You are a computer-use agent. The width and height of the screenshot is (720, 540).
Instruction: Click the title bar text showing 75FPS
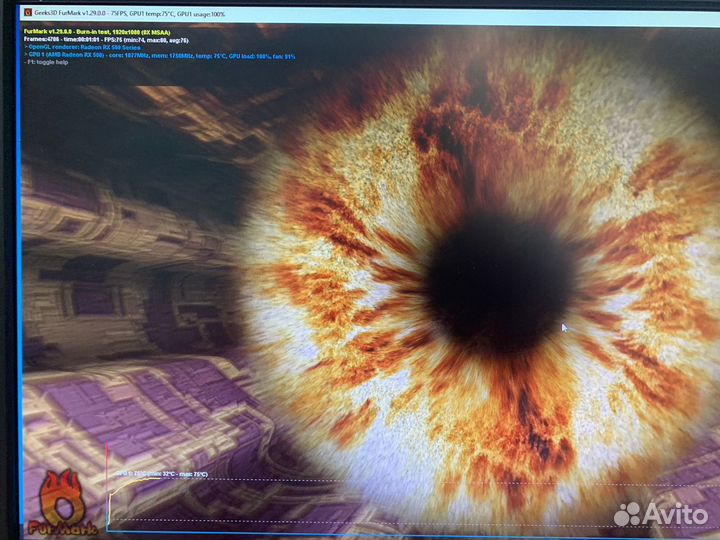point(129,14)
